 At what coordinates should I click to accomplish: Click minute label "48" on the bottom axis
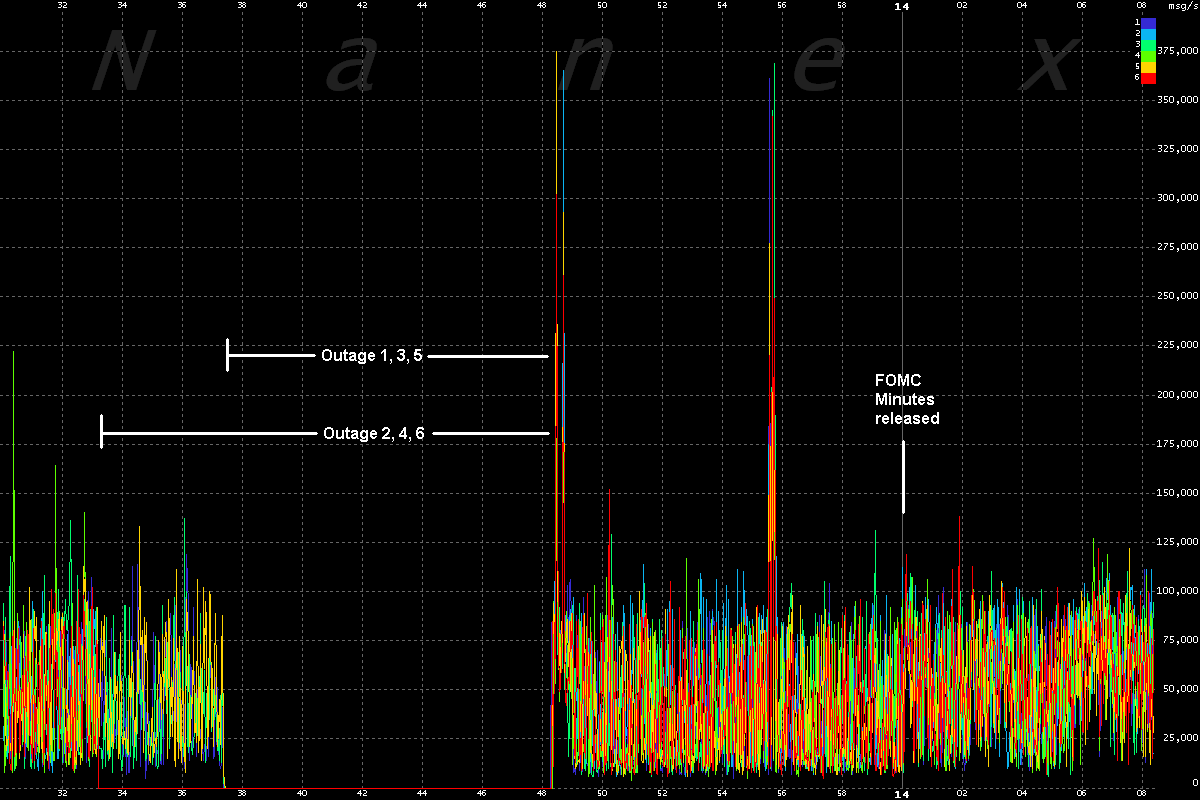(542, 794)
